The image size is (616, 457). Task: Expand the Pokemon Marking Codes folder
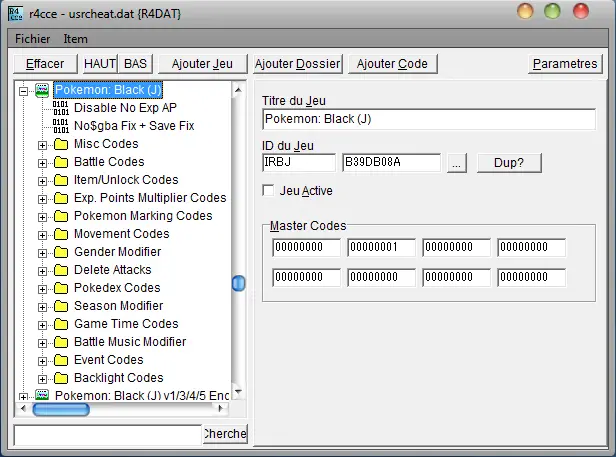pos(42,217)
